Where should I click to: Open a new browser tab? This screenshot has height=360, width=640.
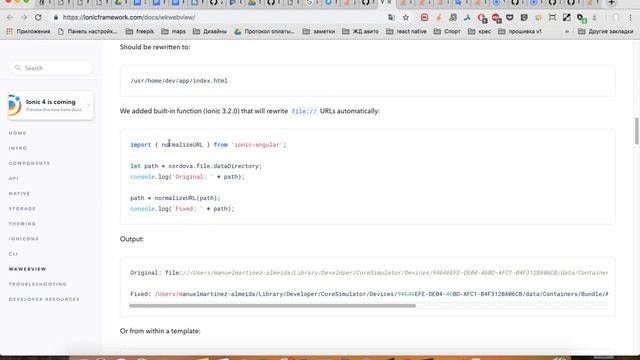pyautogui.click(x=611, y=3)
